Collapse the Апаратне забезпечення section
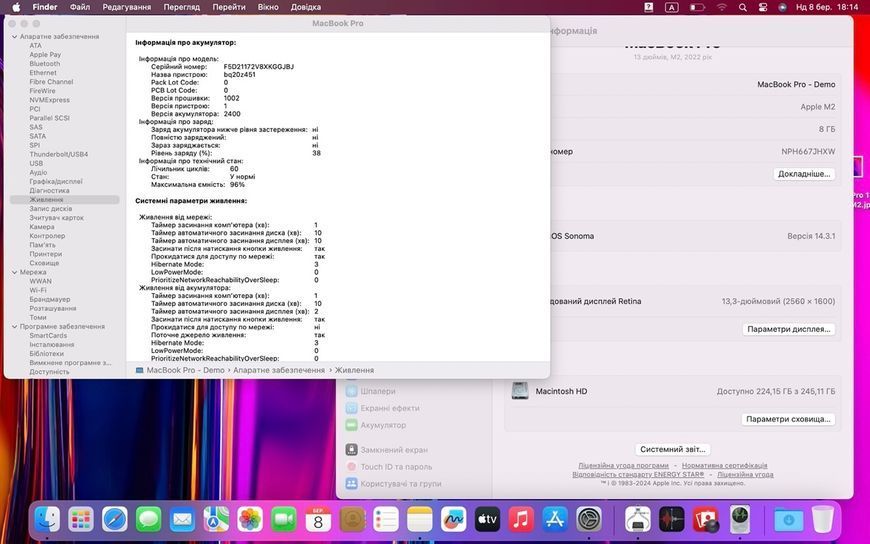The image size is (870, 544). pyautogui.click(x=14, y=37)
